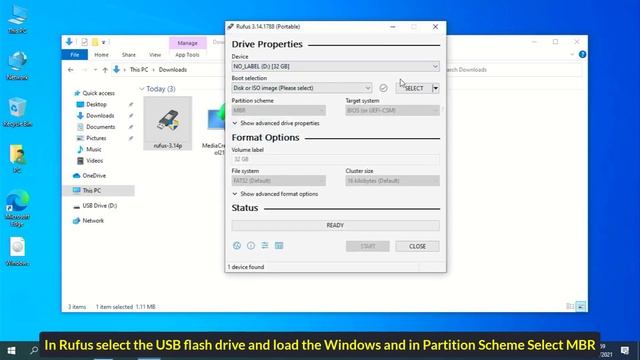Open the File tab in Explorer

pyautogui.click(x=75, y=55)
